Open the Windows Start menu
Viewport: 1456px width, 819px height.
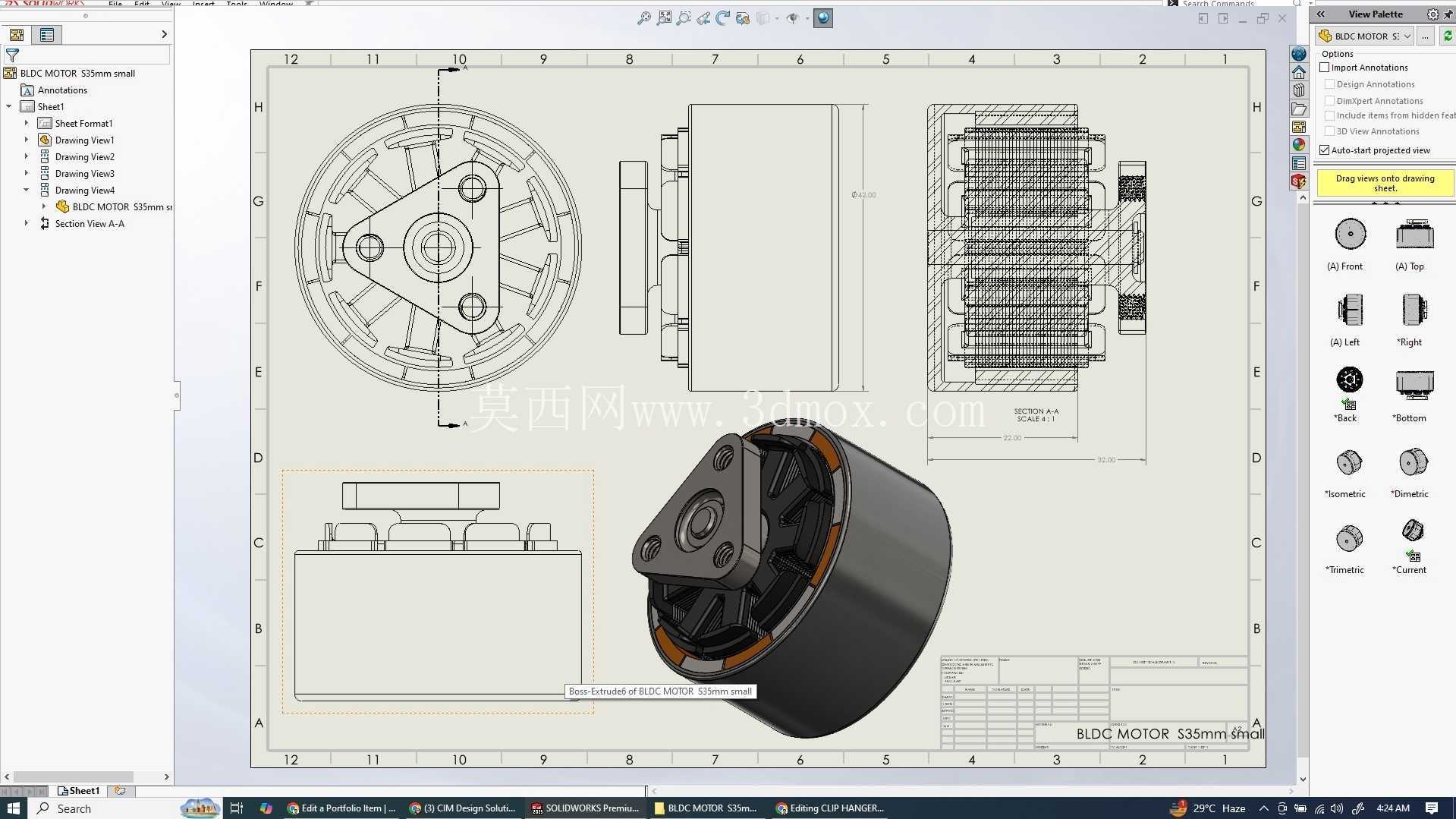click(x=13, y=808)
